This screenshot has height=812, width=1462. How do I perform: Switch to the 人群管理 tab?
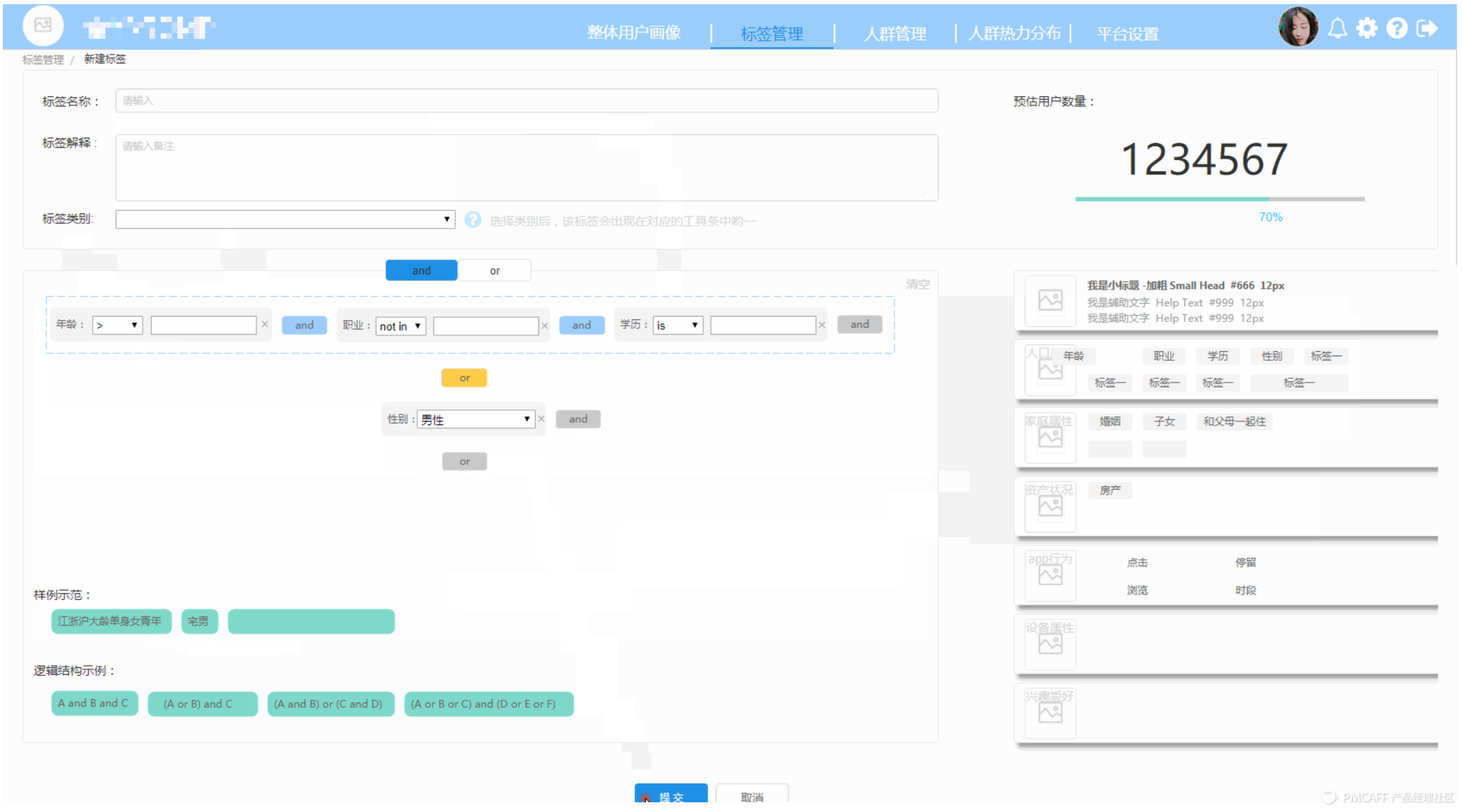click(x=895, y=33)
